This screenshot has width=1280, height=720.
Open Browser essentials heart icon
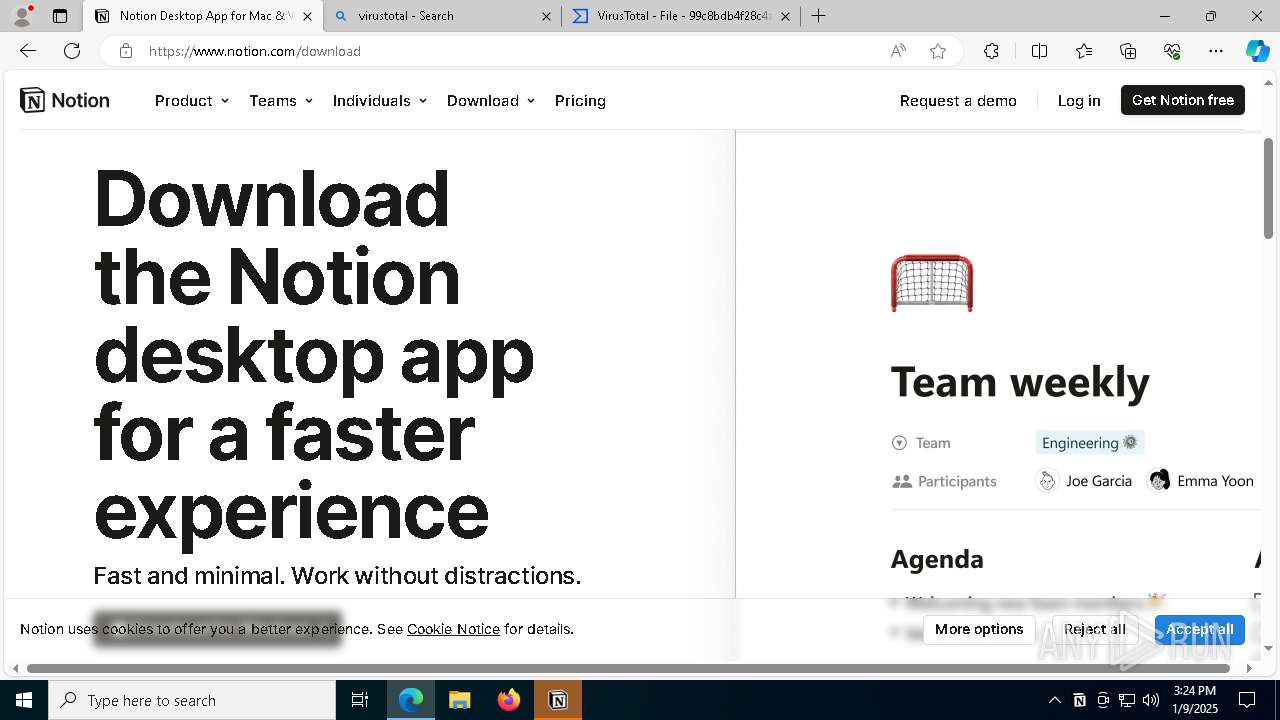tap(1172, 51)
